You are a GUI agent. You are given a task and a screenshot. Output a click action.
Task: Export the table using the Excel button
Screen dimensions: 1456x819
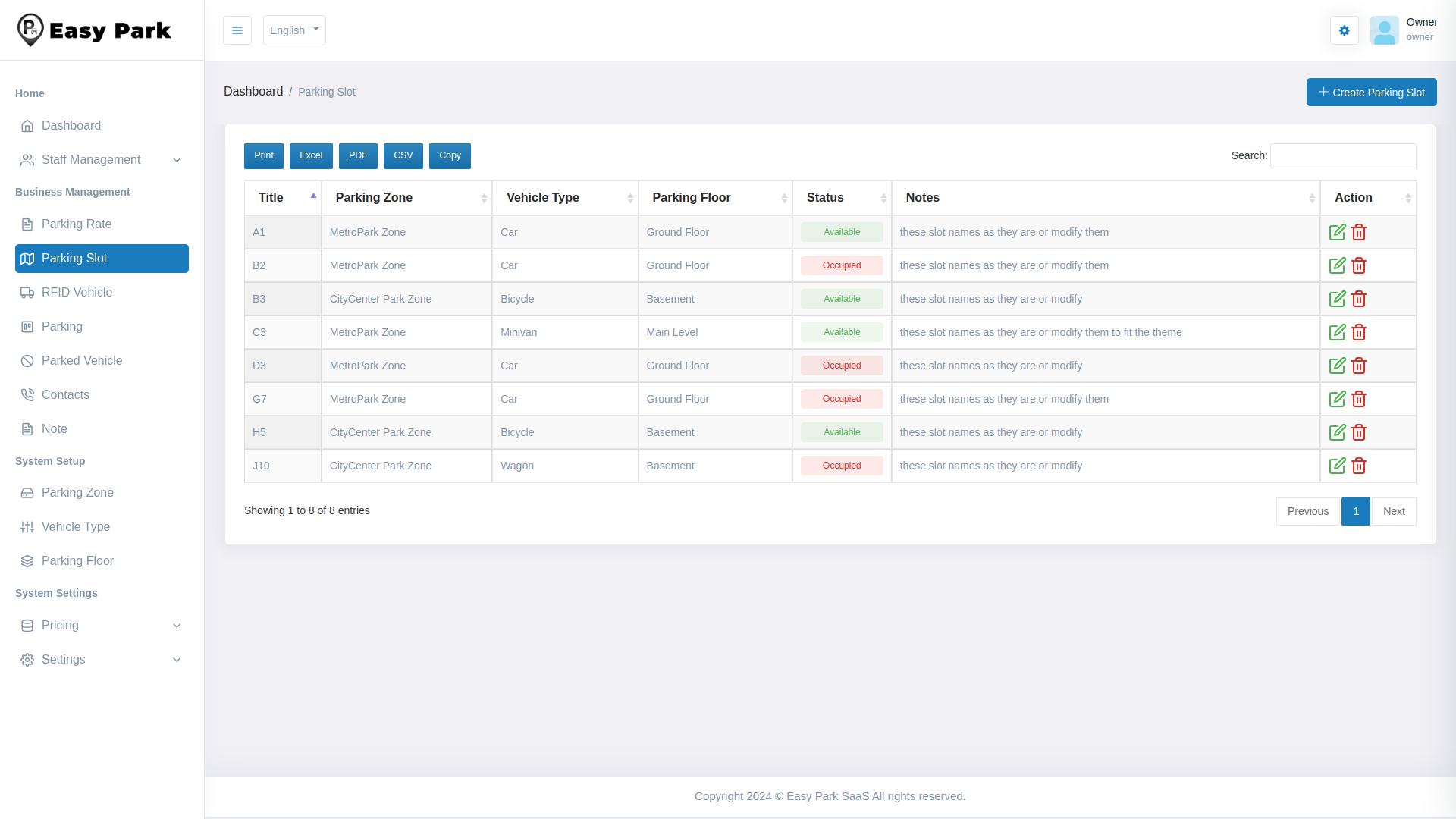(x=311, y=155)
